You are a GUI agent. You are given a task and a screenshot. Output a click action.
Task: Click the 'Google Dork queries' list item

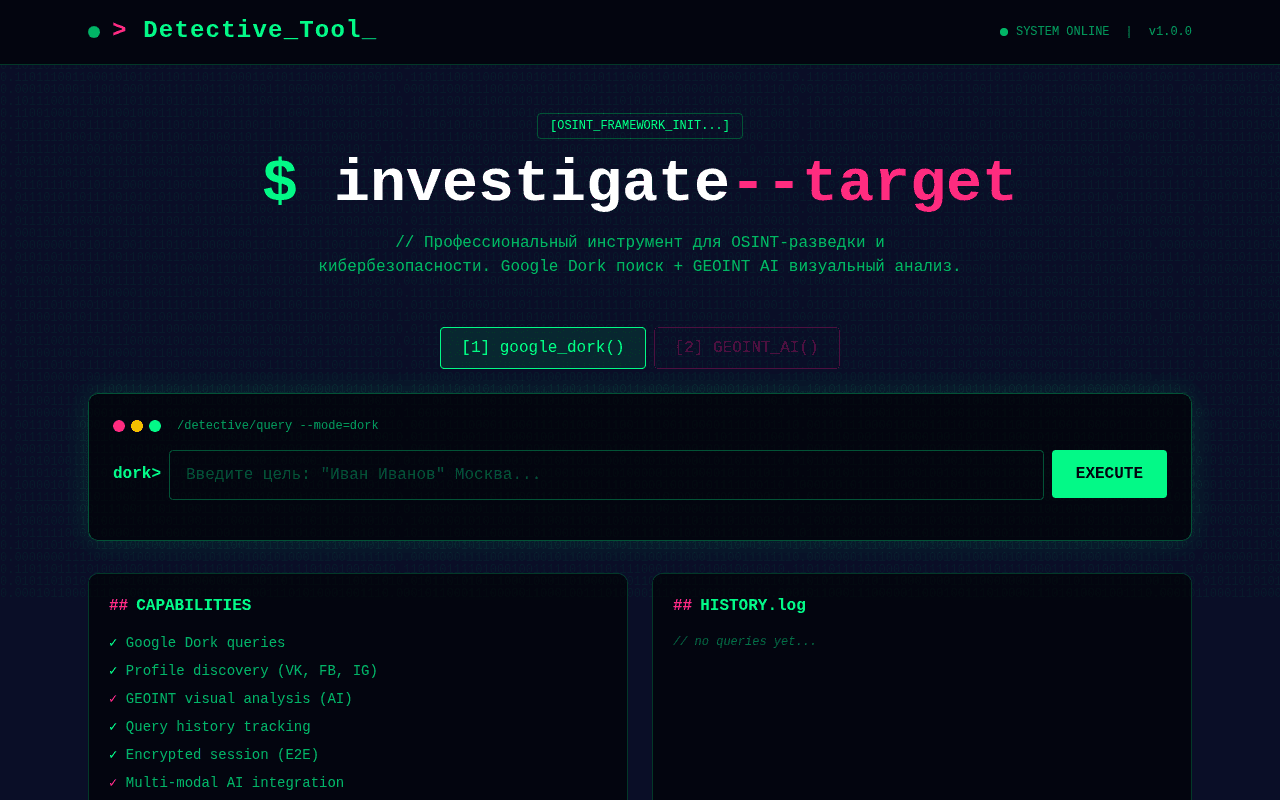(197, 643)
